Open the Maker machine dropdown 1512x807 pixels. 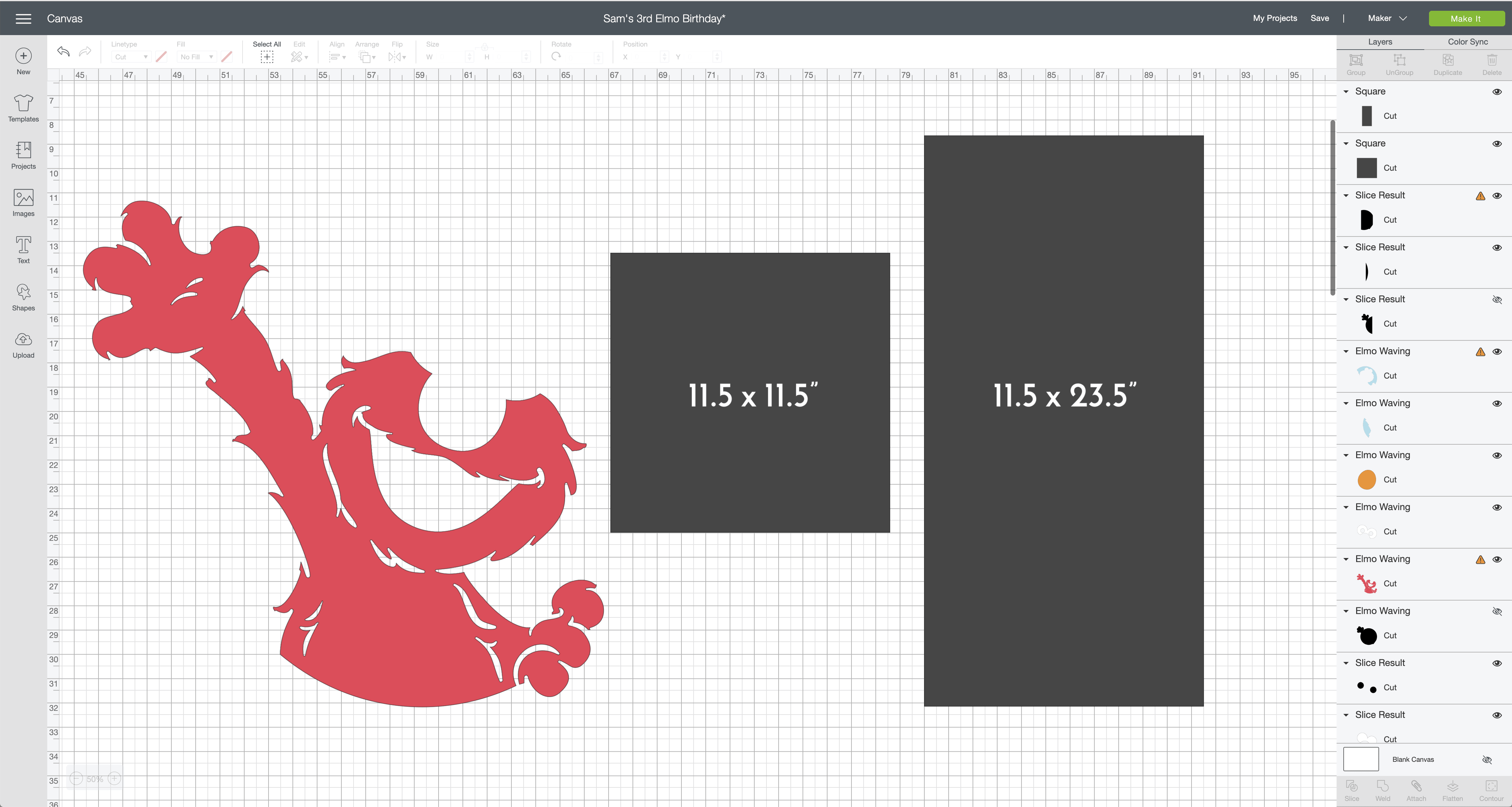tap(1387, 18)
